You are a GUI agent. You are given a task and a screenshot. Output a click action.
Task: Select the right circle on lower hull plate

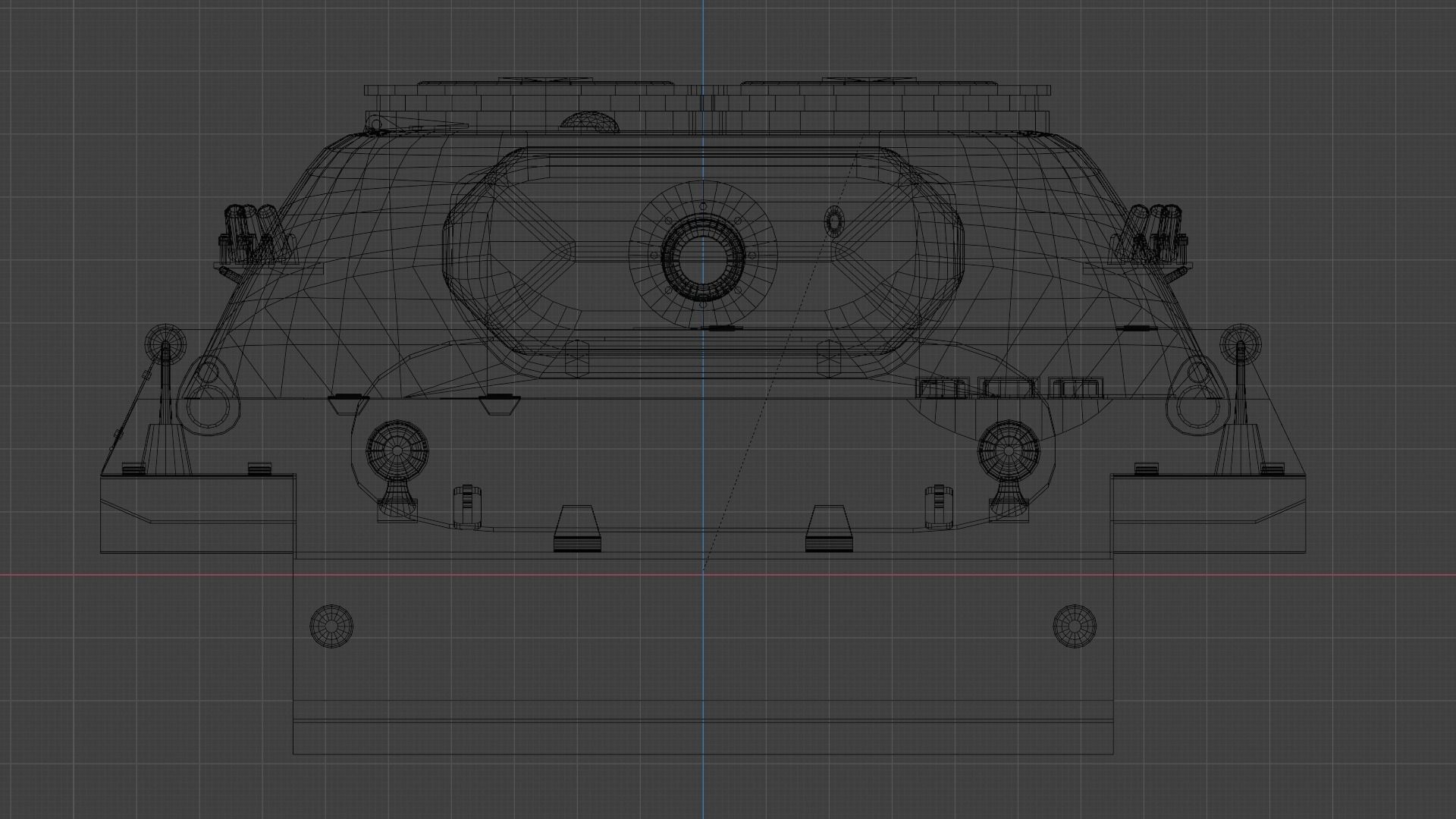click(x=1075, y=626)
